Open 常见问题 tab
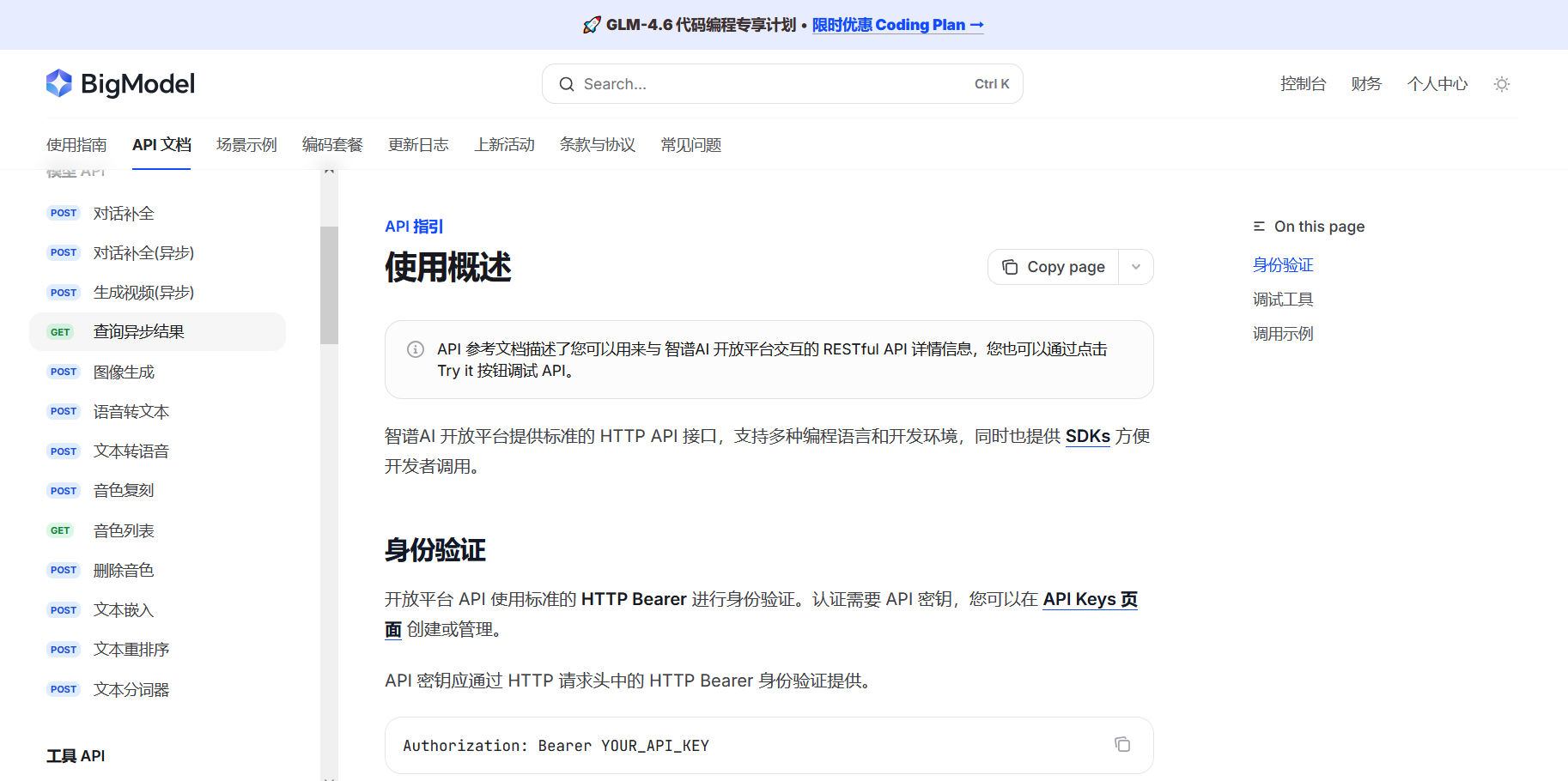This screenshot has height=781, width=1568. [691, 145]
